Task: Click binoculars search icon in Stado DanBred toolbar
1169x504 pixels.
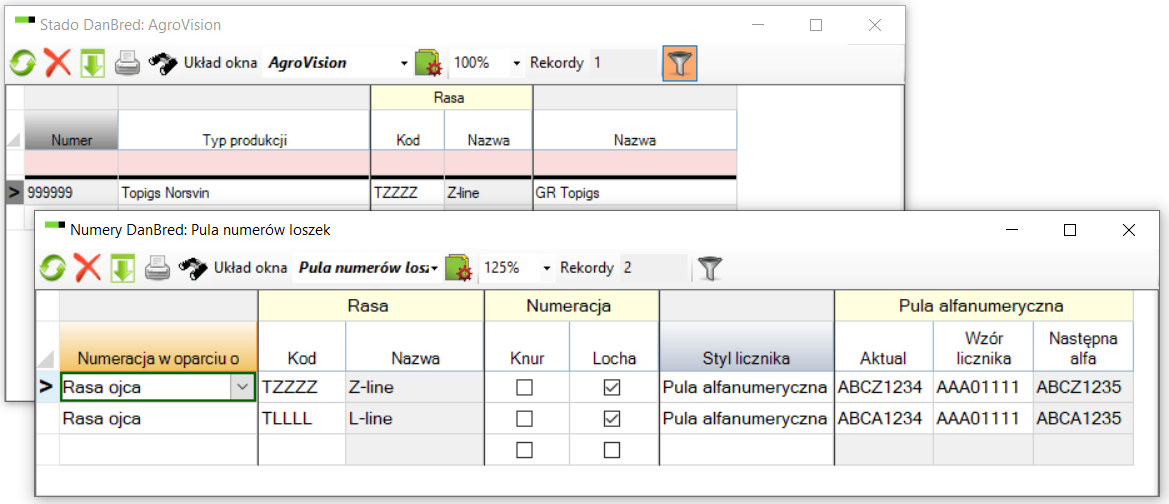Action: click(x=162, y=63)
